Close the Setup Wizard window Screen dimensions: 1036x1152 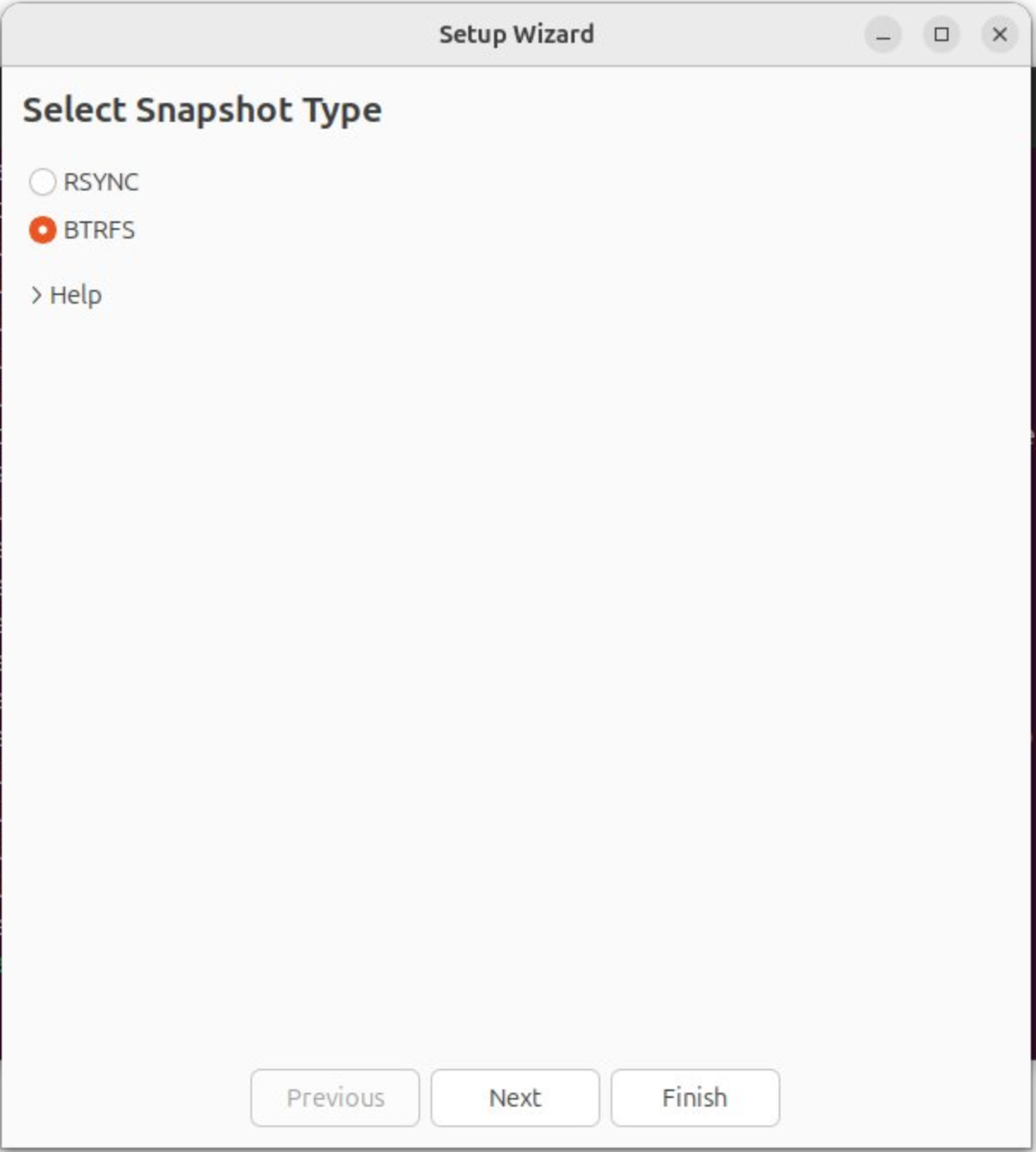click(999, 35)
